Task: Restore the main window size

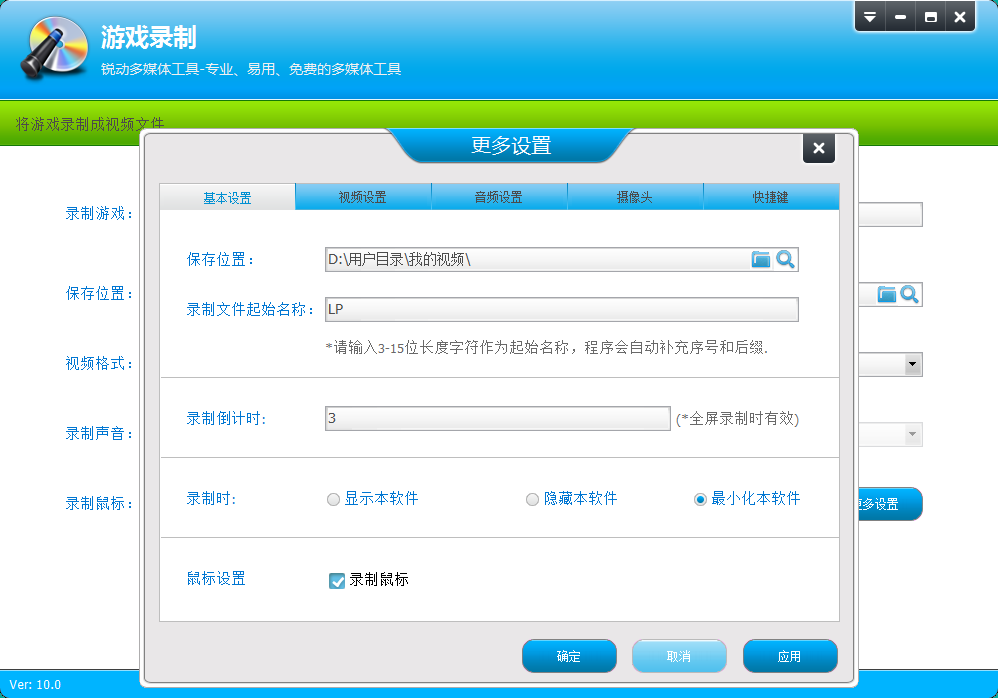Action: [931, 17]
